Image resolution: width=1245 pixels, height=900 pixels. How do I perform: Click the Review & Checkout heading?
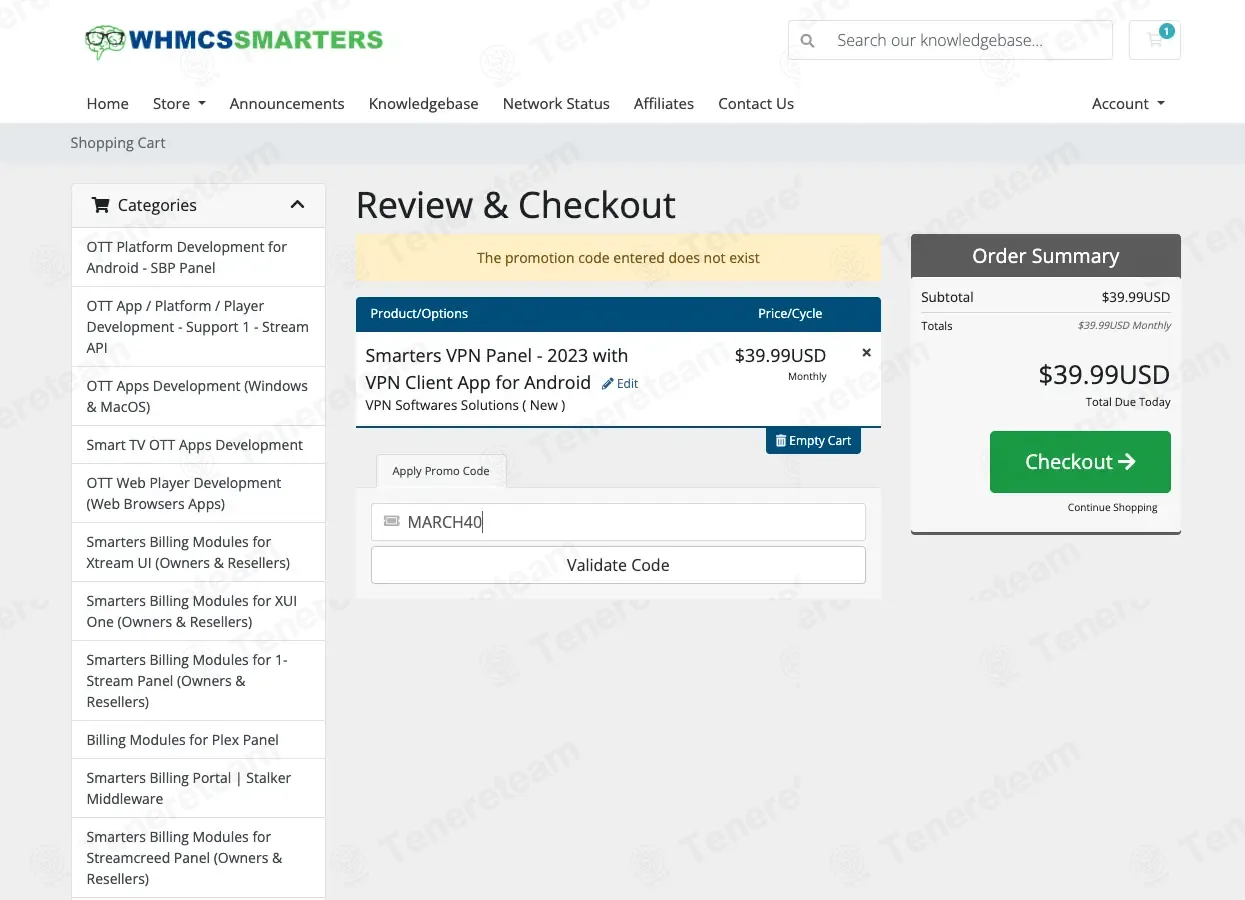(x=516, y=205)
